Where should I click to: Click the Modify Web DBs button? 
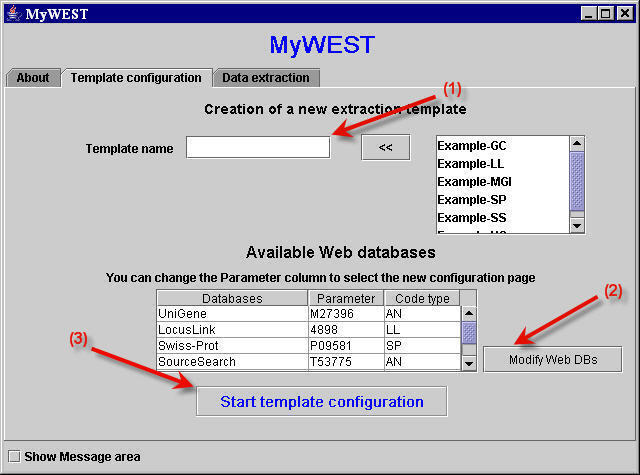click(553, 360)
